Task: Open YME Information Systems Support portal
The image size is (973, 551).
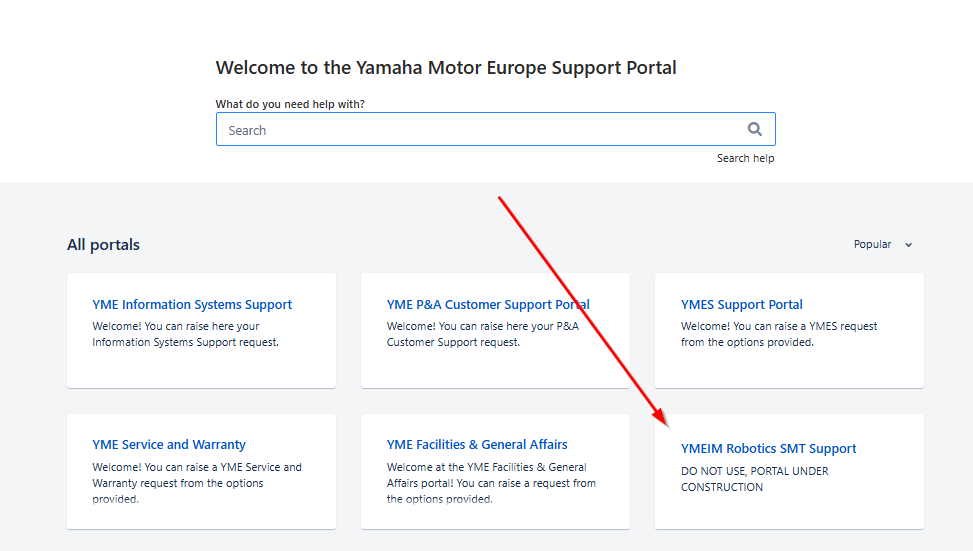Action: [192, 305]
